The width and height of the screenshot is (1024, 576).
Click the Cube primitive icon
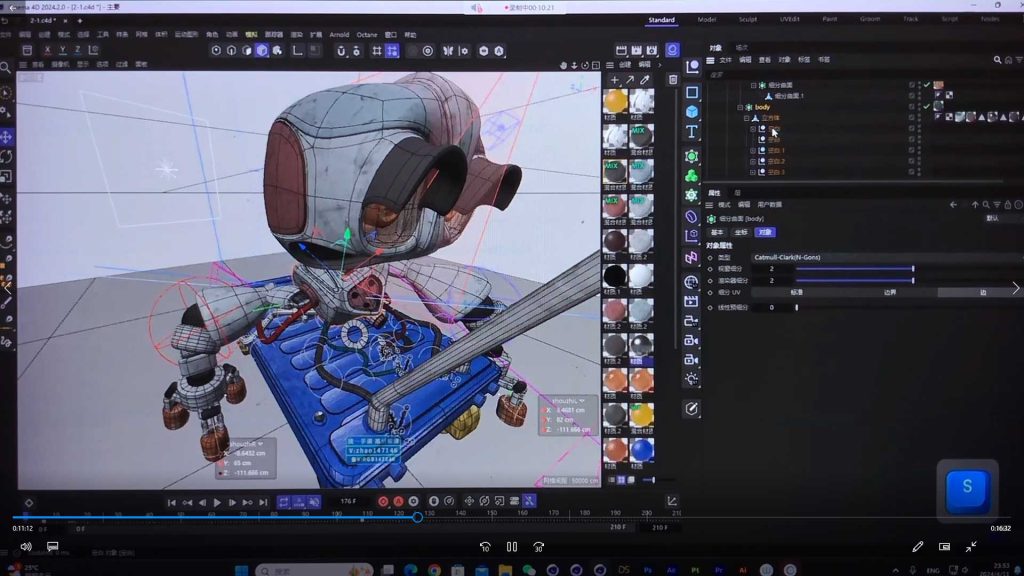point(691,111)
